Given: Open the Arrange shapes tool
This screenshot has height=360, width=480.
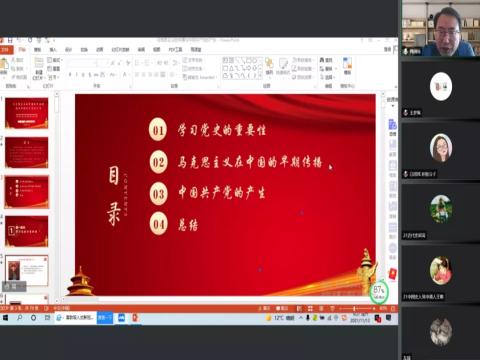Looking at the screenshot, I should [x=269, y=66].
